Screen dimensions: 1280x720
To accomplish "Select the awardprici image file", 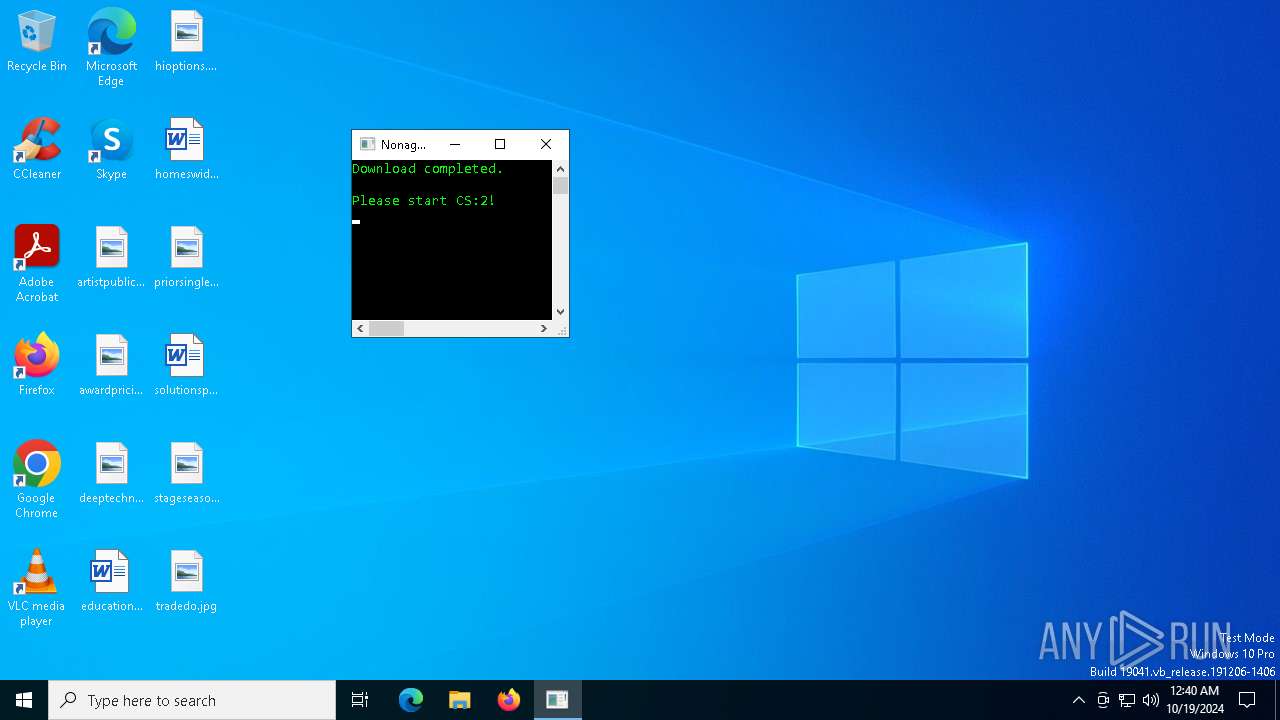I will click(x=111, y=366).
